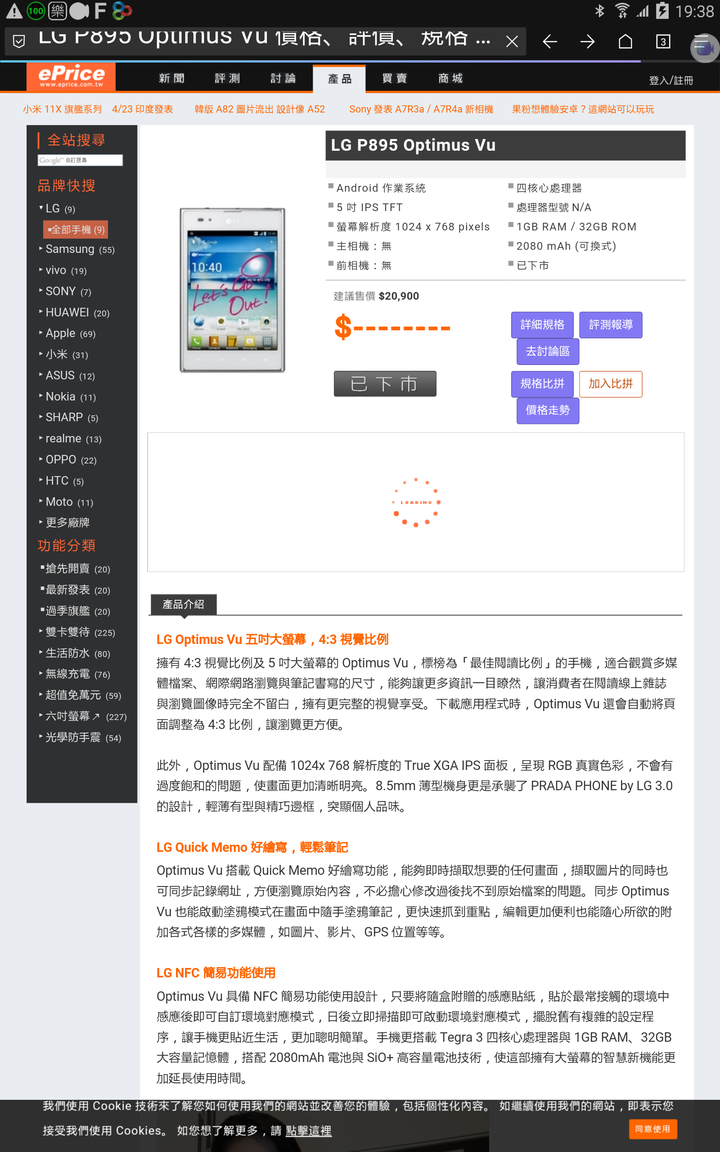Click the 詳細規格 button
This screenshot has width=720, height=1152.
(542, 325)
